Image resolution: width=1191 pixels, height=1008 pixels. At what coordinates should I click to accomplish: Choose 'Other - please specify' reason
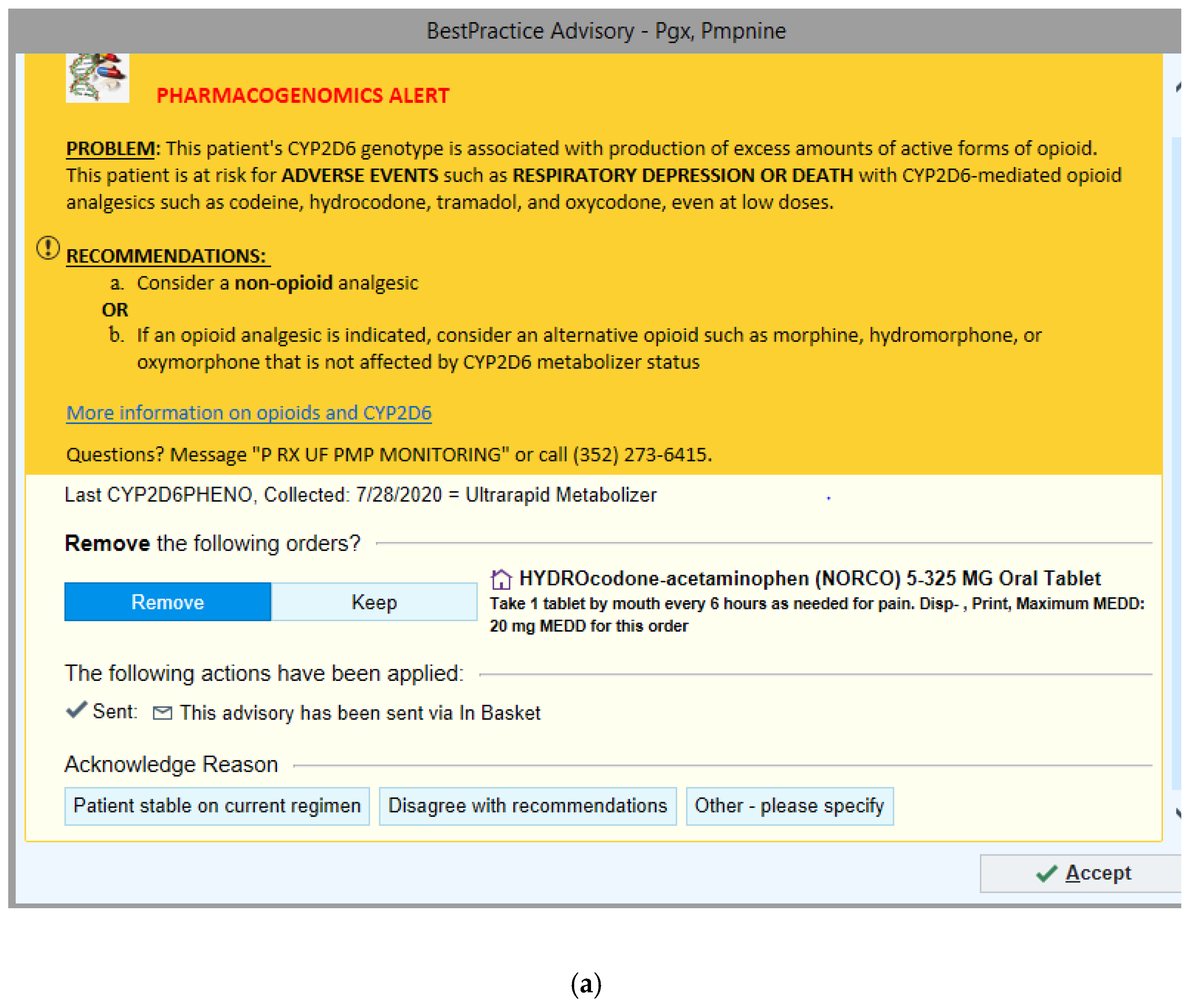pos(789,806)
